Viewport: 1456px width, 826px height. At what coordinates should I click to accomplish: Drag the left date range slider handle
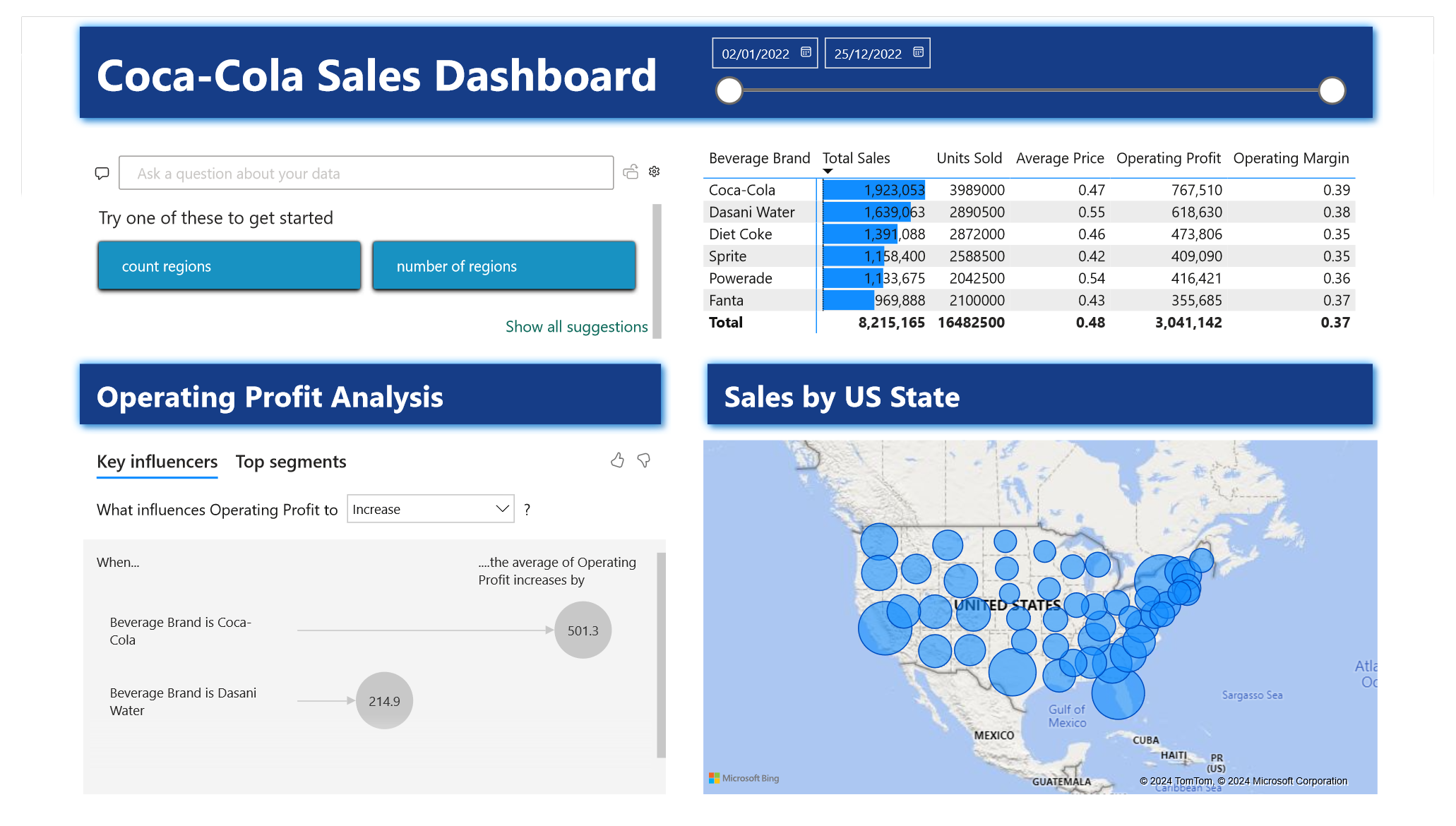click(729, 90)
